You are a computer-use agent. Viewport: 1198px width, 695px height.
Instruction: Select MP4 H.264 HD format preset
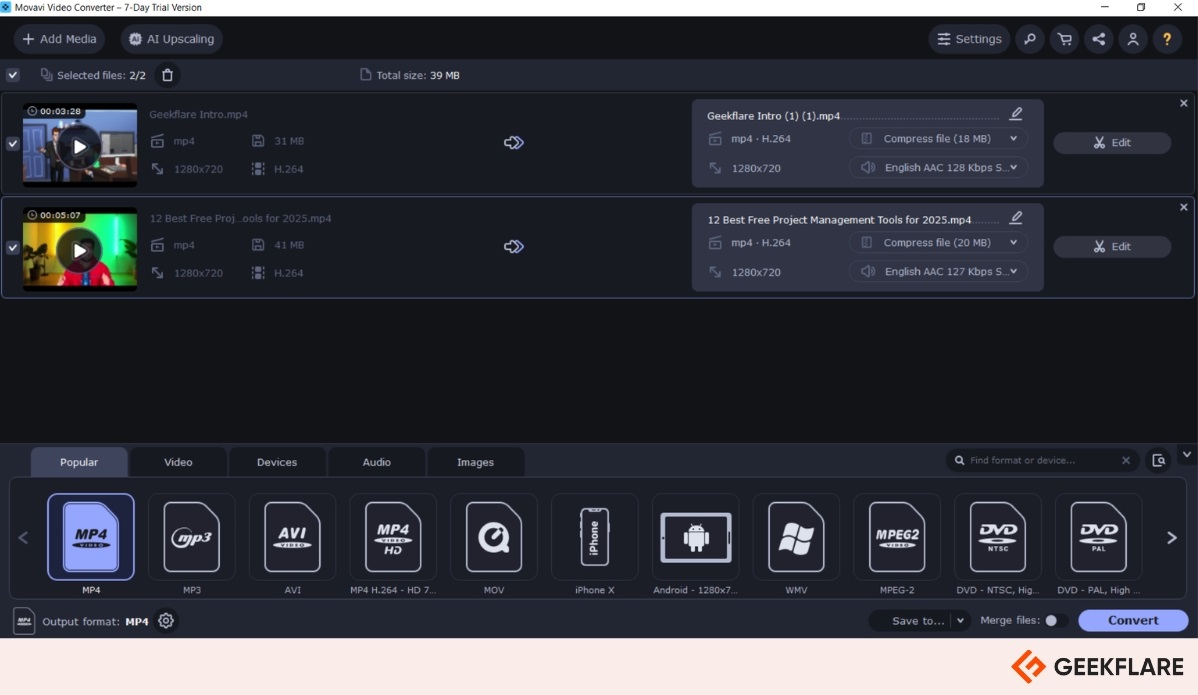click(393, 537)
